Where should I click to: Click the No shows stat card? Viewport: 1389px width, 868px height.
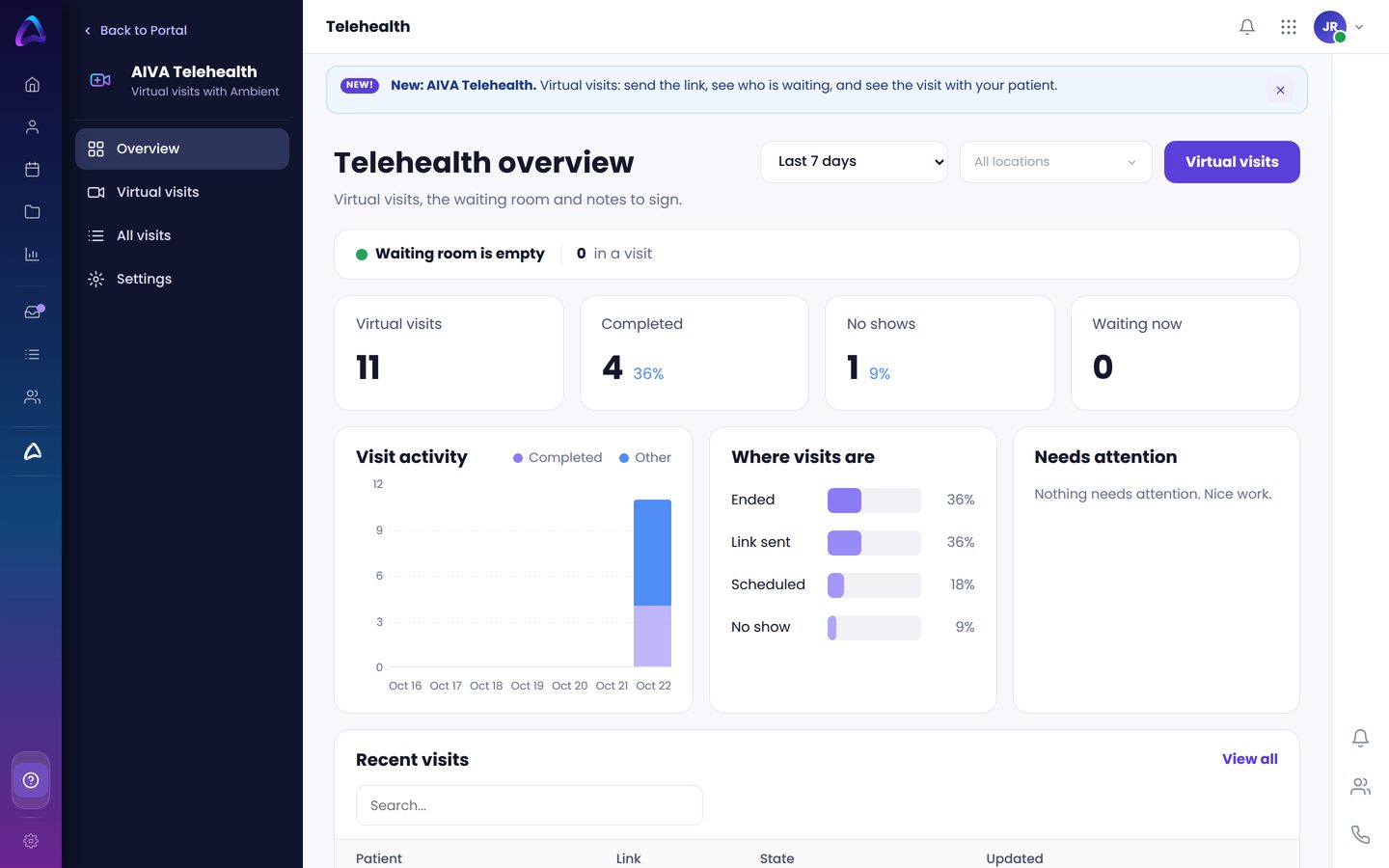(x=940, y=353)
